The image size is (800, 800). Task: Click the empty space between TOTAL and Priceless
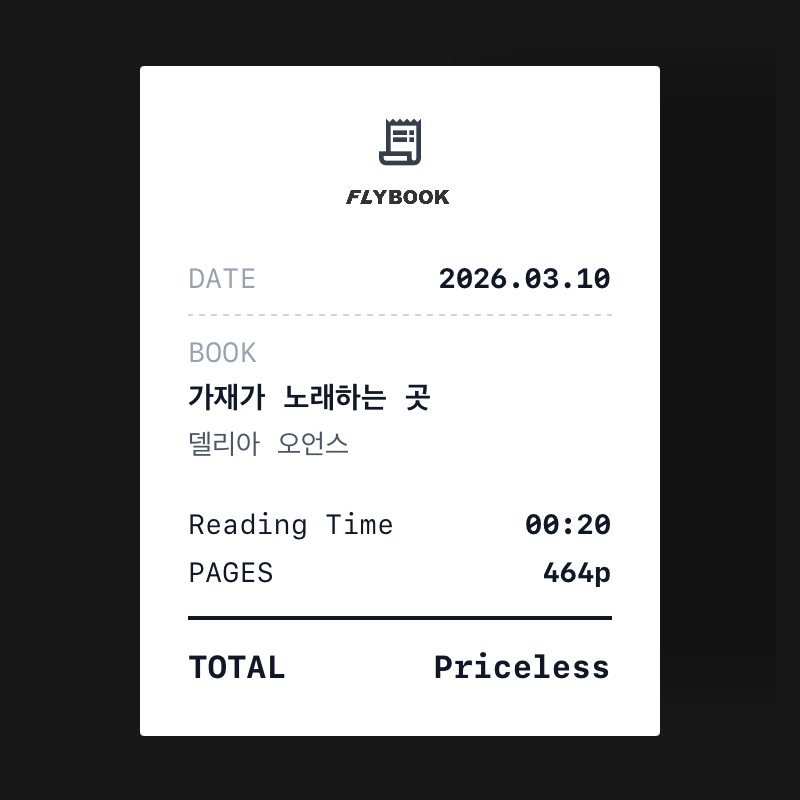tap(360, 667)
